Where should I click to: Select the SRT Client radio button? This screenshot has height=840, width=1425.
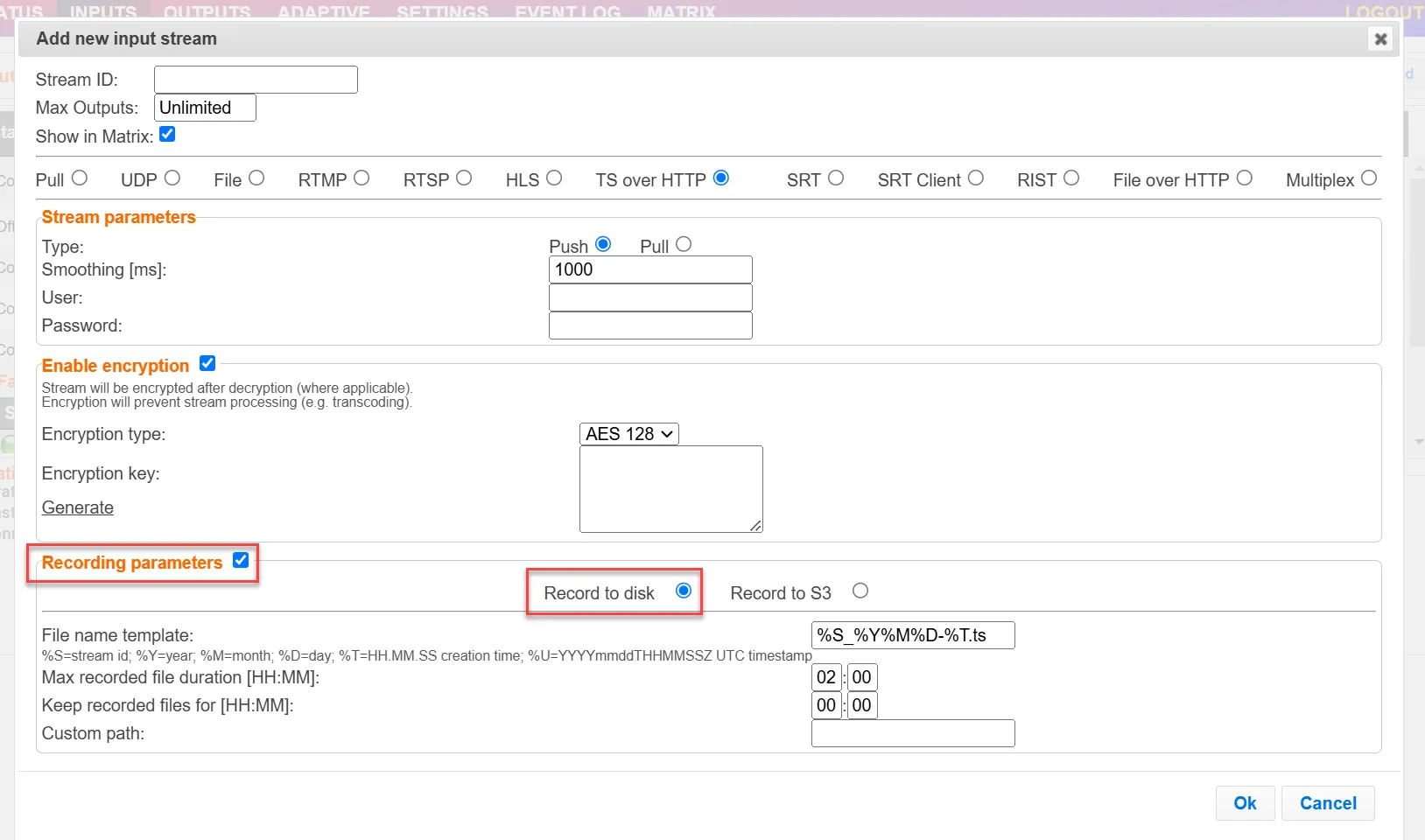[x=975, y=178]
